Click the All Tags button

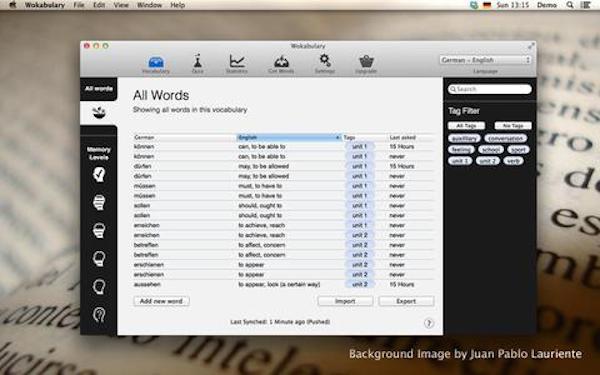coord(466,126)
